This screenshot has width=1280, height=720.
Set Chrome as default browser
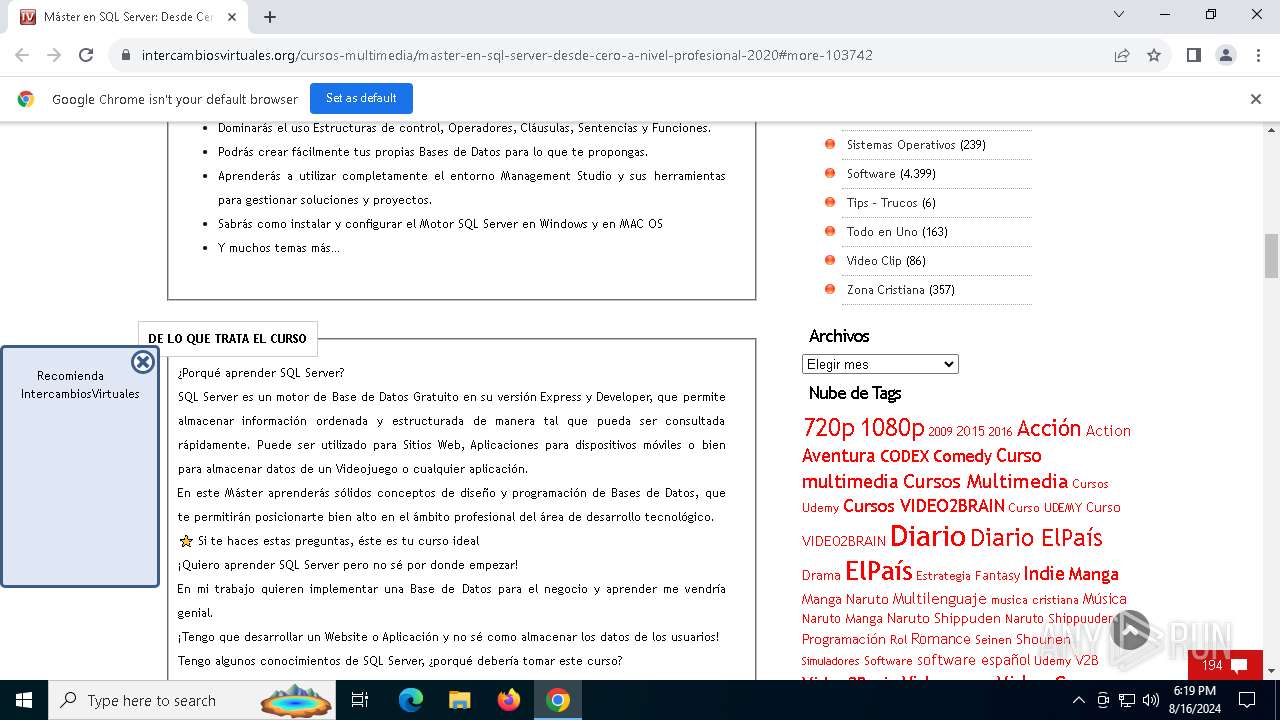pos(361,98)
